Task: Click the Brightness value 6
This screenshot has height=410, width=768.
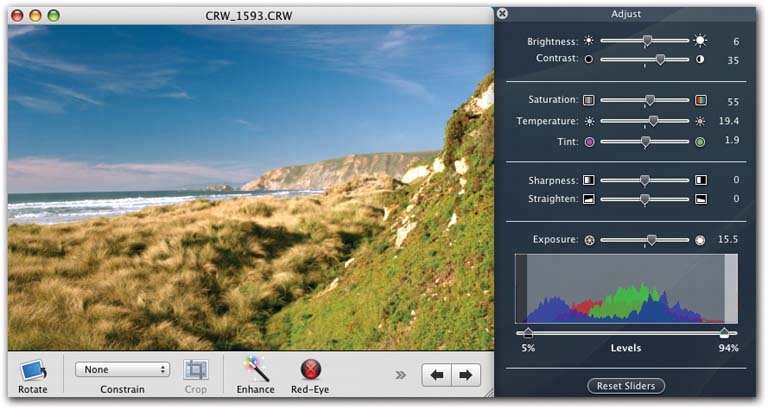Action: click(736, 42)
